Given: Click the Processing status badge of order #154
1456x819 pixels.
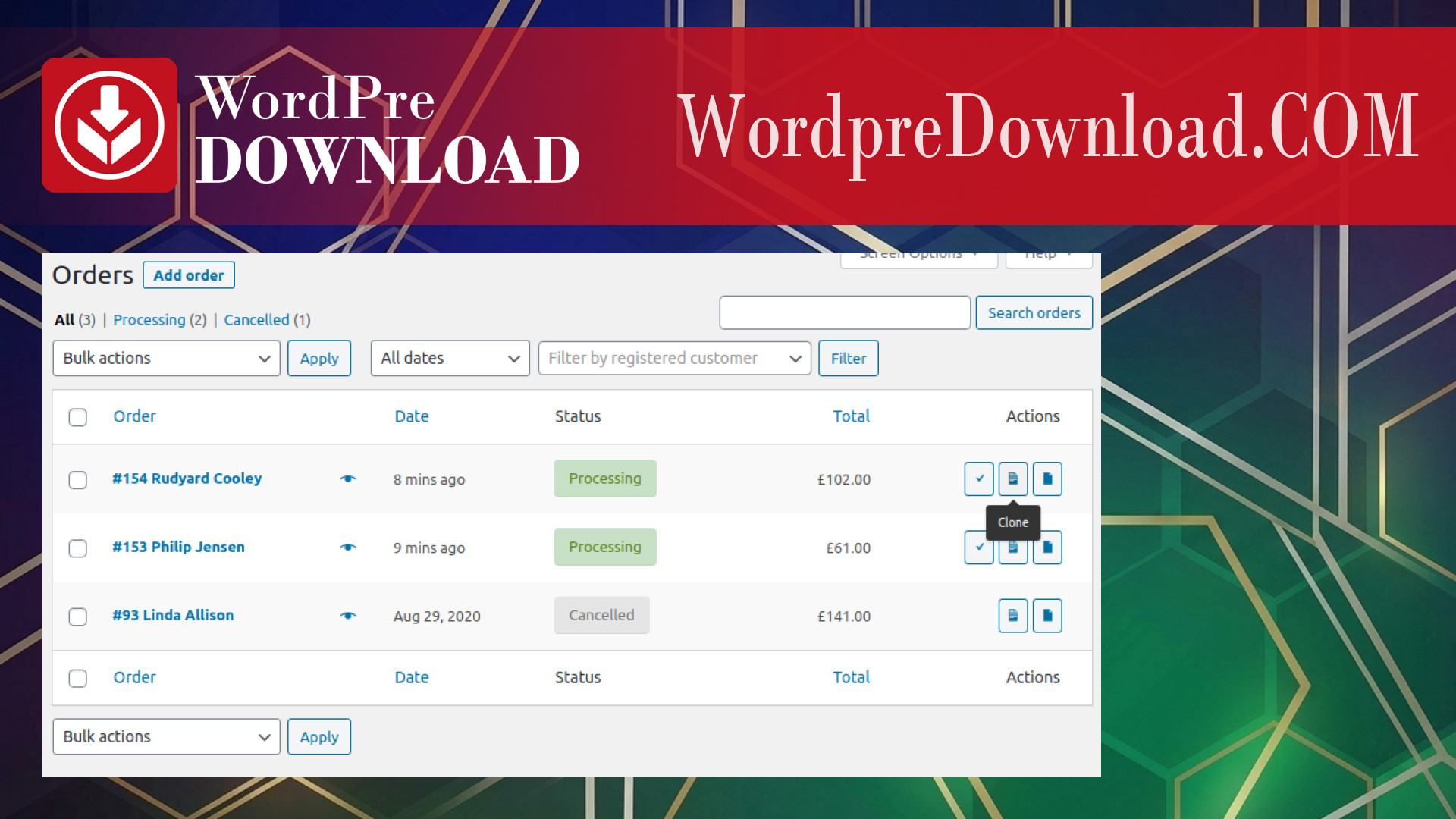Looking at the screenshot, I should (x=605, y=479).
